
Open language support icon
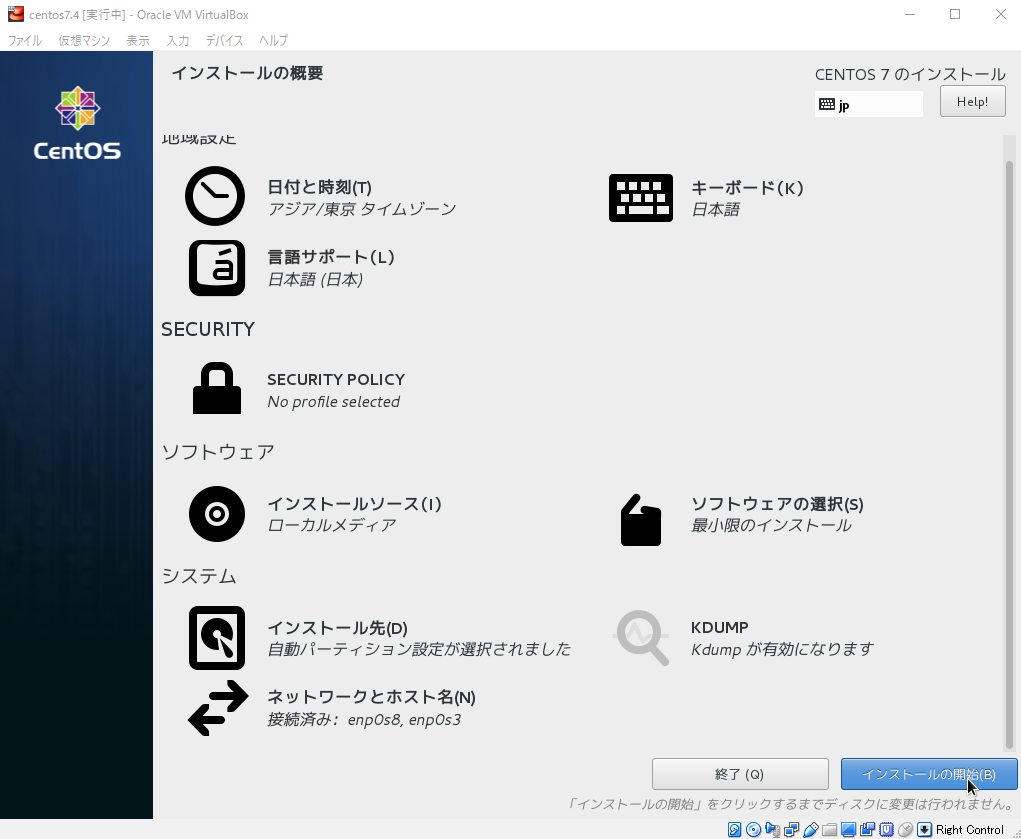pyautogui.click(x=217, y=268)
